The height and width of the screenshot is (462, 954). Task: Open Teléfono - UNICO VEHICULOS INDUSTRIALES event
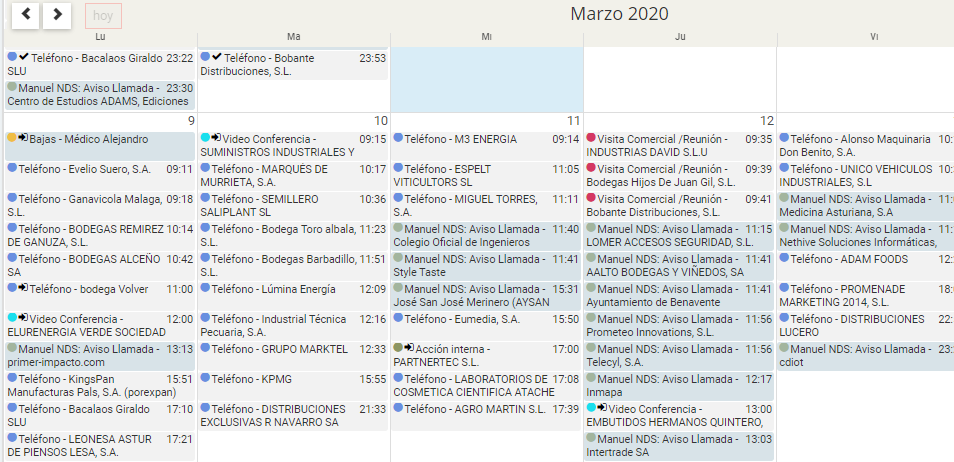pyautogui.click(x=866, y=176)
